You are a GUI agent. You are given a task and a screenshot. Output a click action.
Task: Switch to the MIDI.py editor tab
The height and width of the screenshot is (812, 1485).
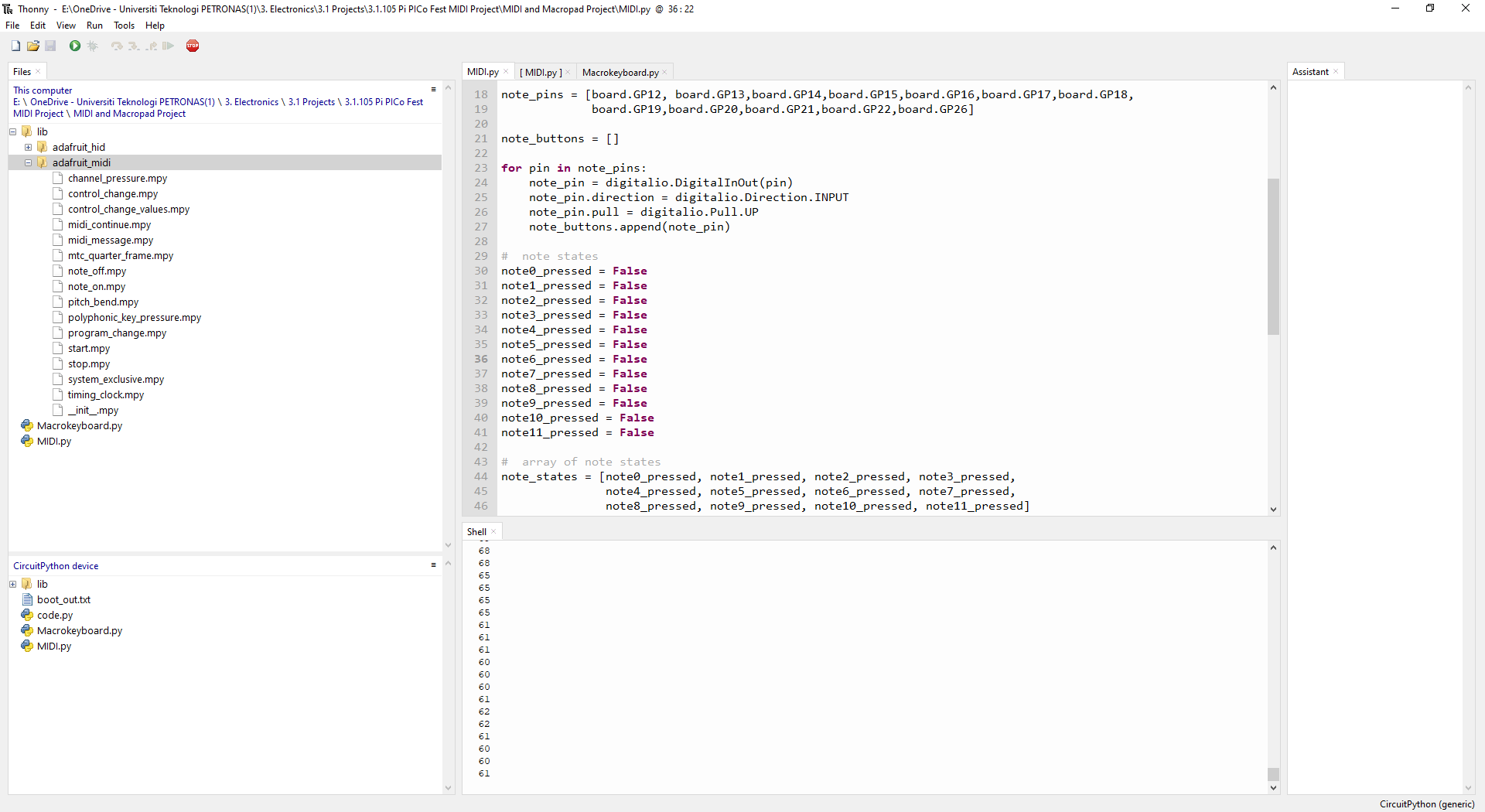483,72
